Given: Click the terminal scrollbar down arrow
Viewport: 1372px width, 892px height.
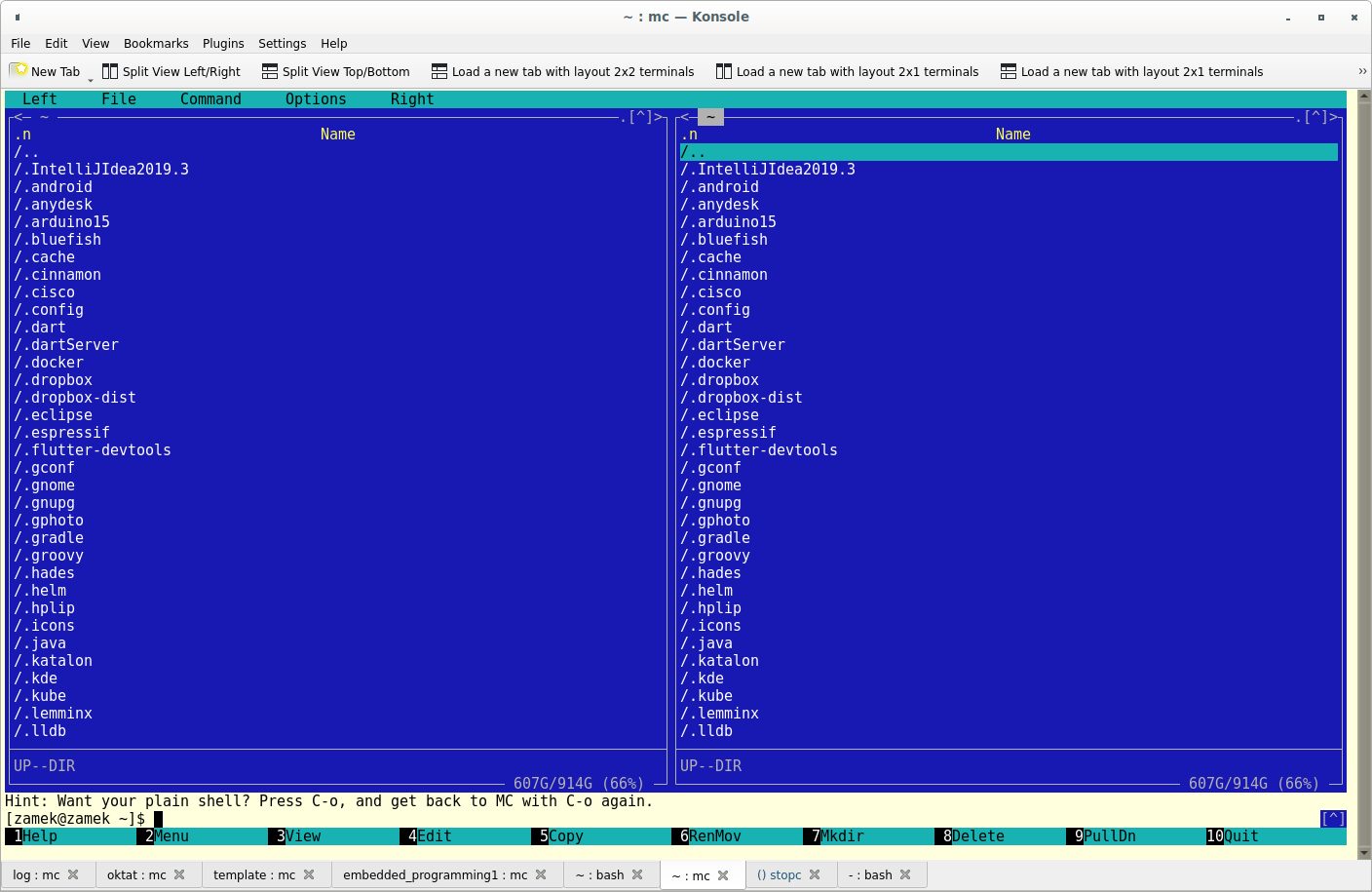Looking at the screenshot, I should click(x=1363, y=853).
